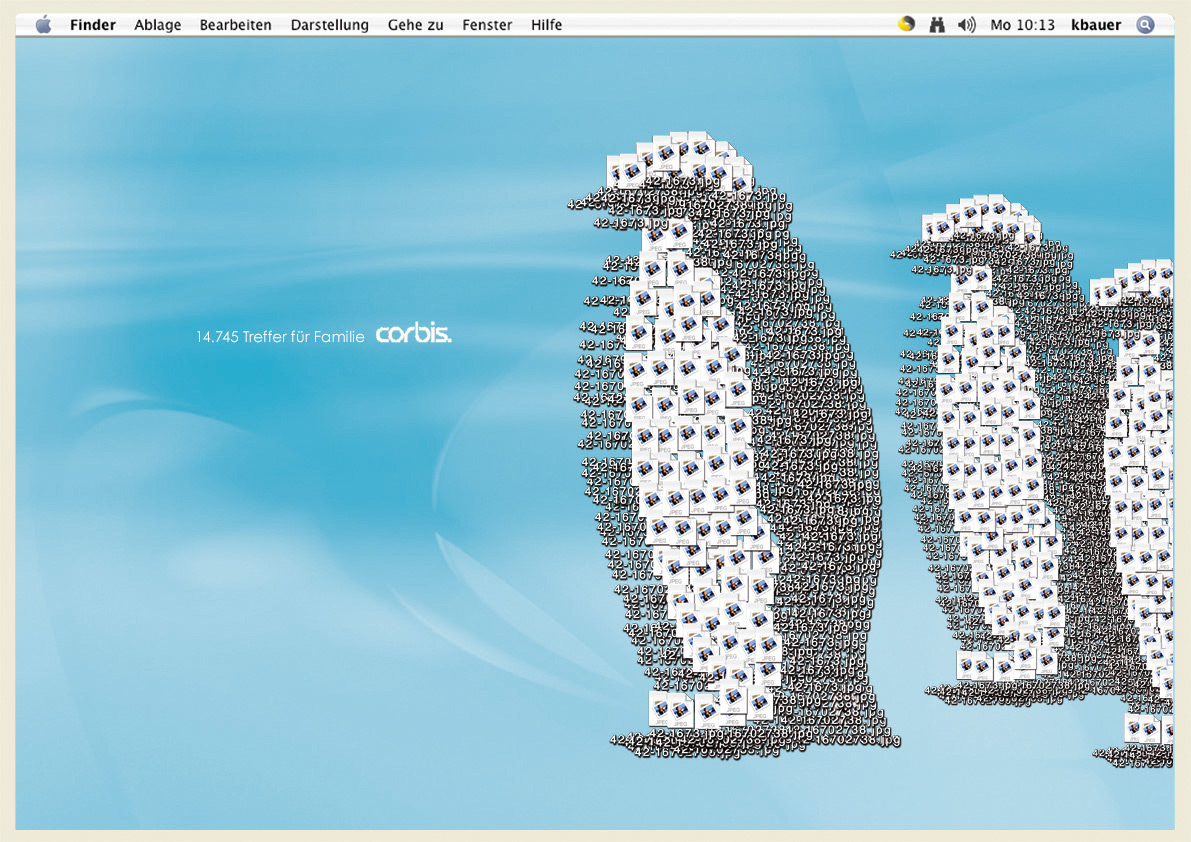
Task: Open the Ablage menu
Action: coord(158,25)
